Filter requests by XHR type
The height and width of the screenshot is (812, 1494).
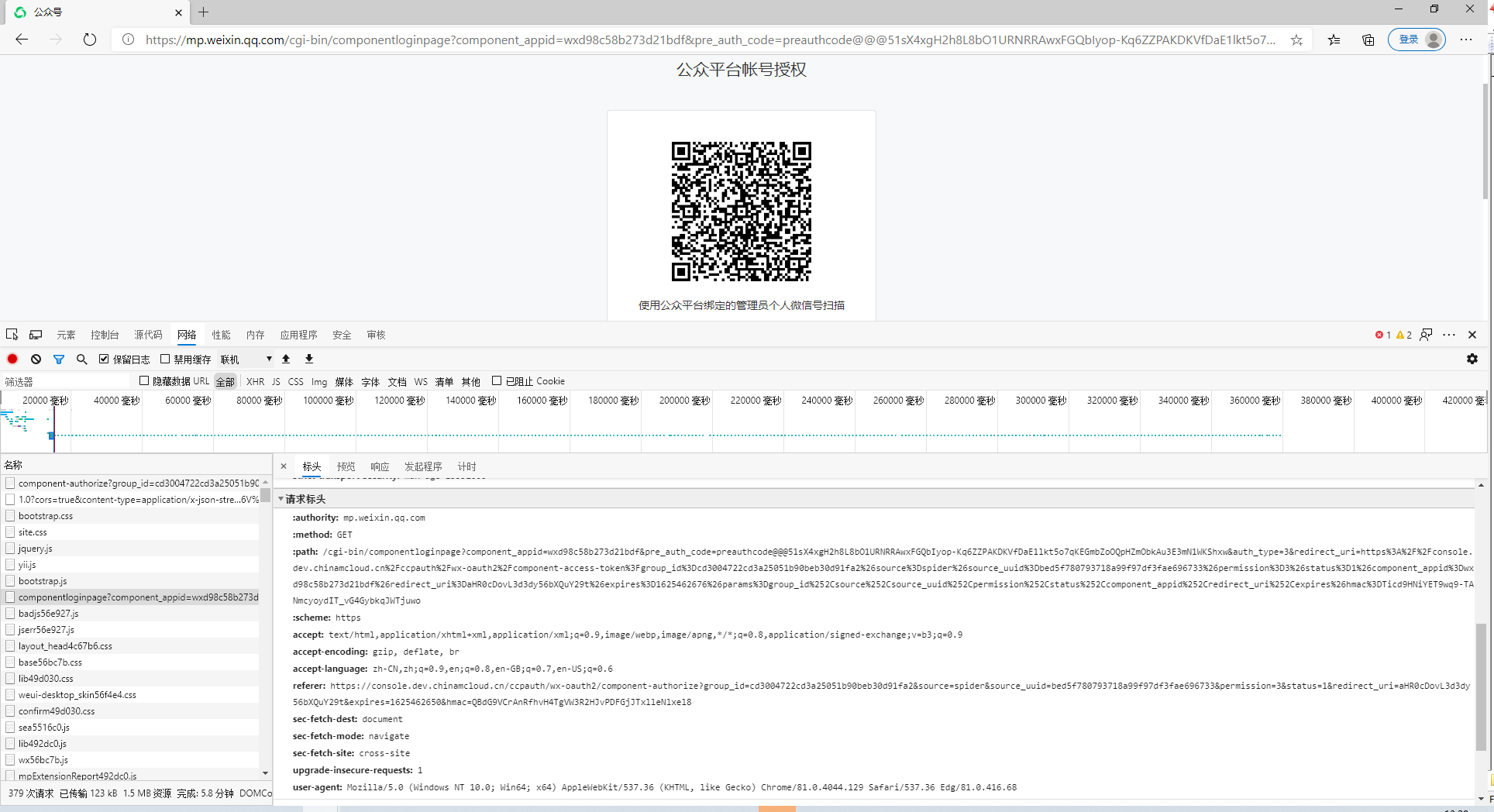pos(255,381)
